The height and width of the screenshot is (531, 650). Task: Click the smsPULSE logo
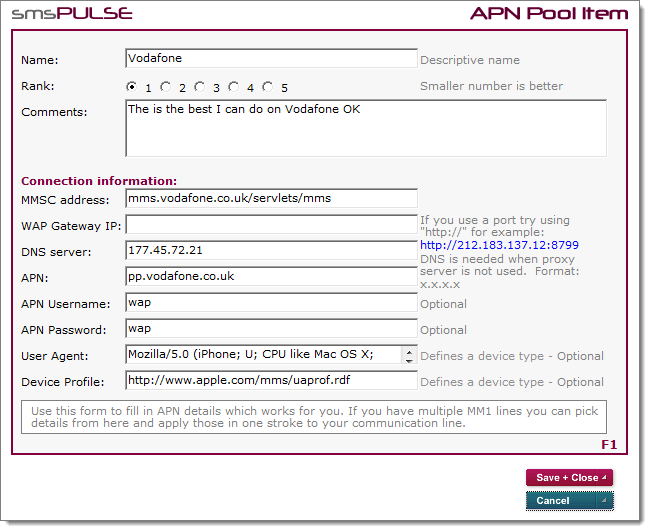coord(71,14)
